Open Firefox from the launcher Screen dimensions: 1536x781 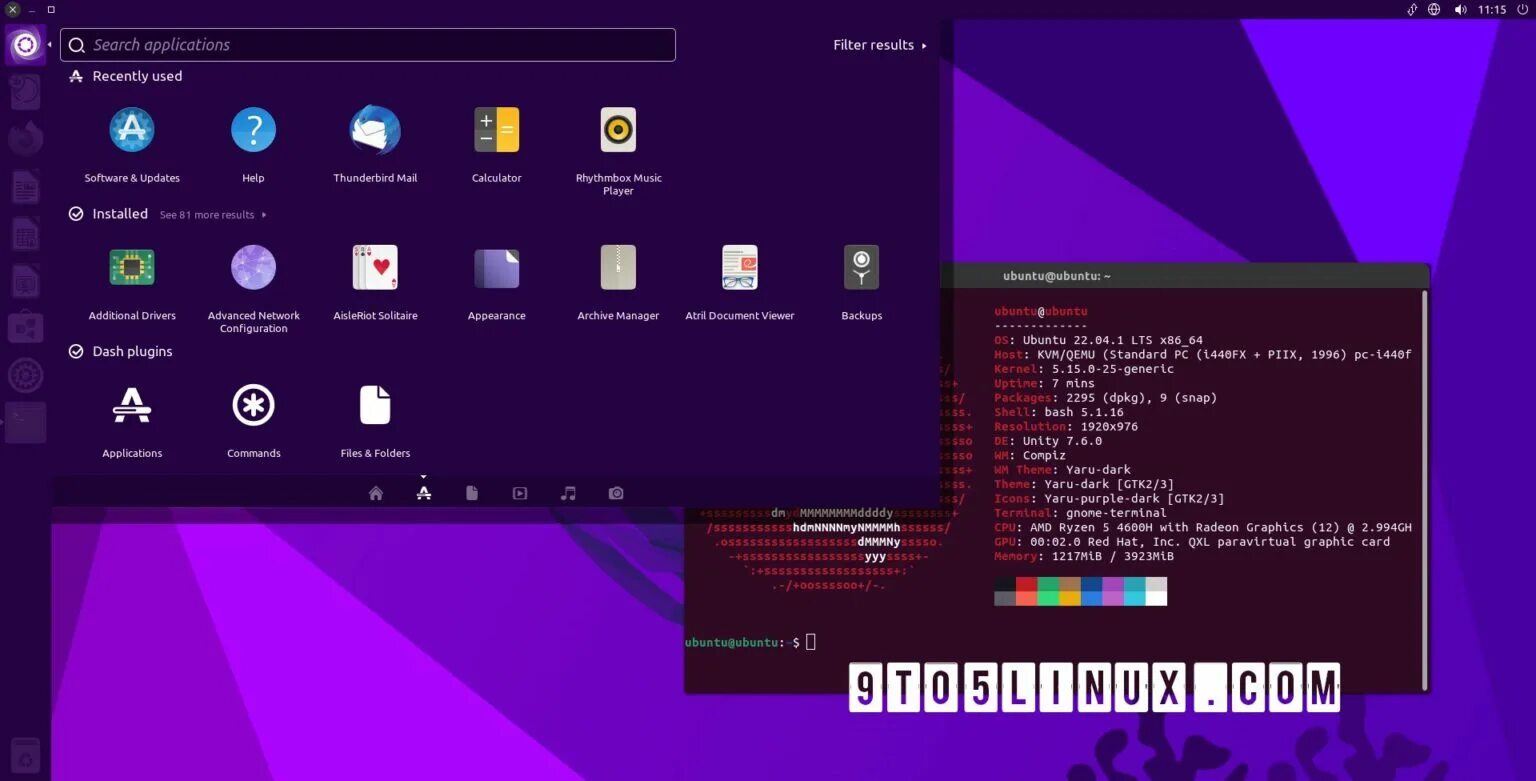26,138
